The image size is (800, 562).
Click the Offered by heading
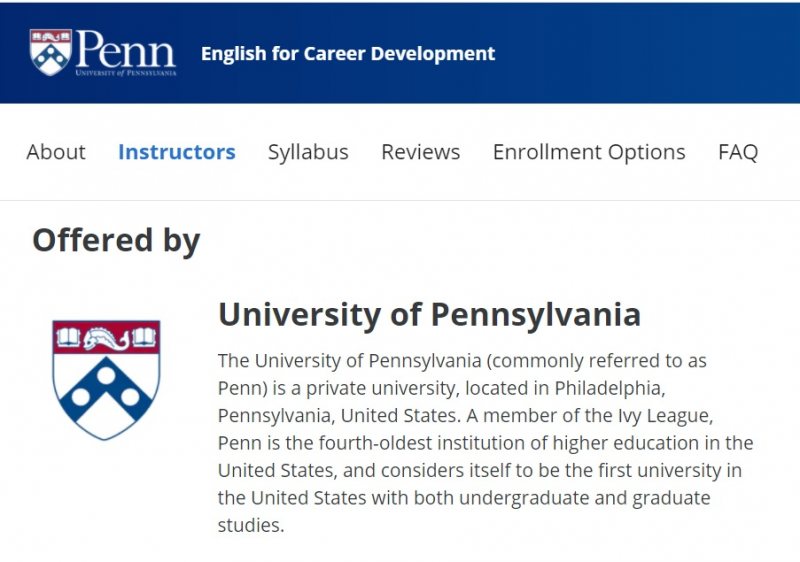click(116, 240)
